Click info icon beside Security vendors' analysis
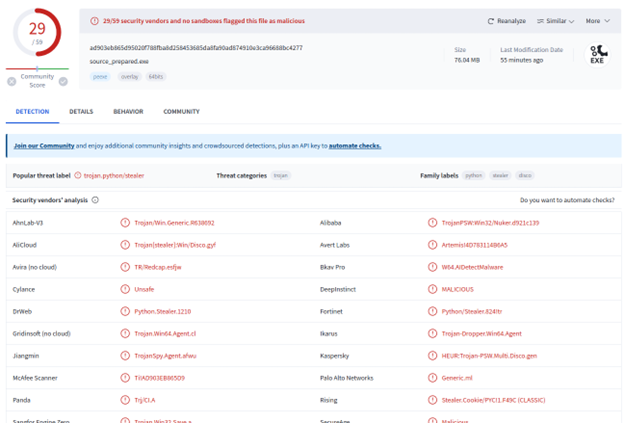Image resolution: width=624 pixels, height=423 pixels. [95, 200]
